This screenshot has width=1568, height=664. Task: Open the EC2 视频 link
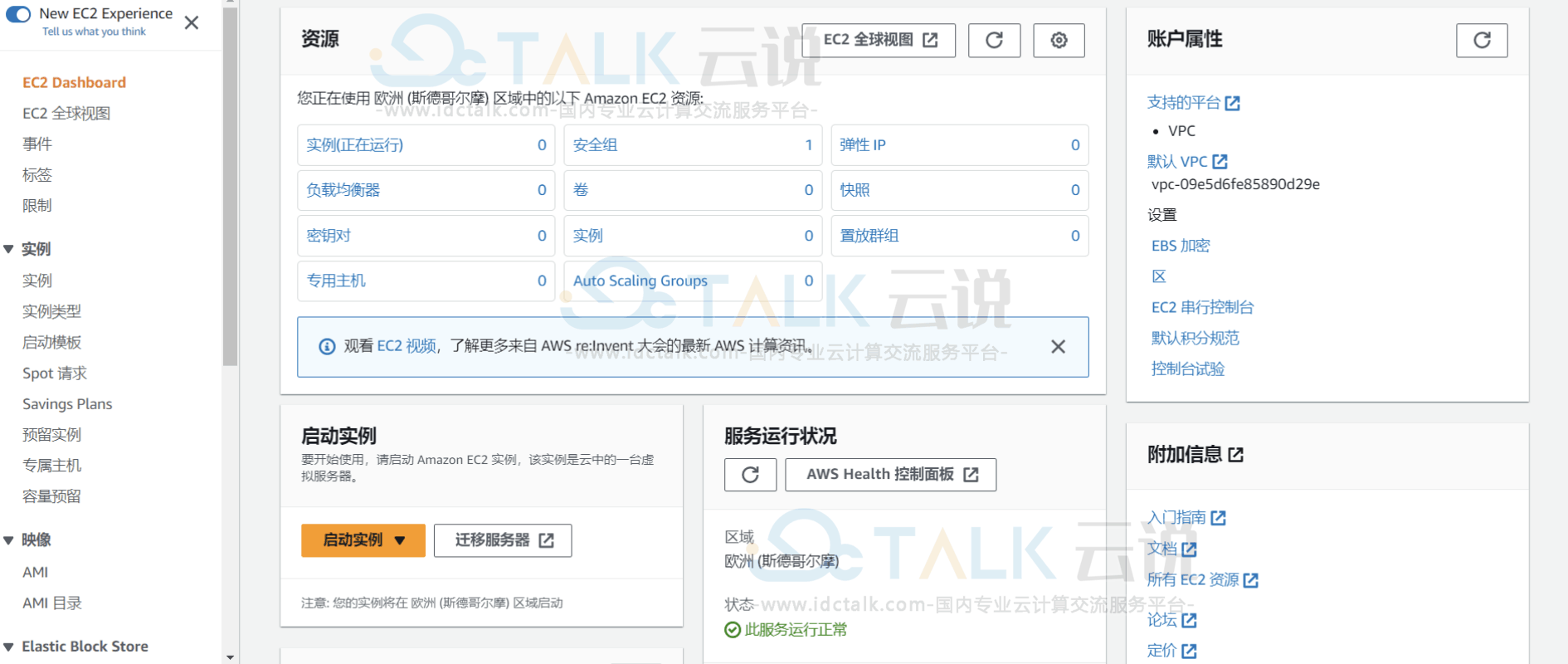407,346
